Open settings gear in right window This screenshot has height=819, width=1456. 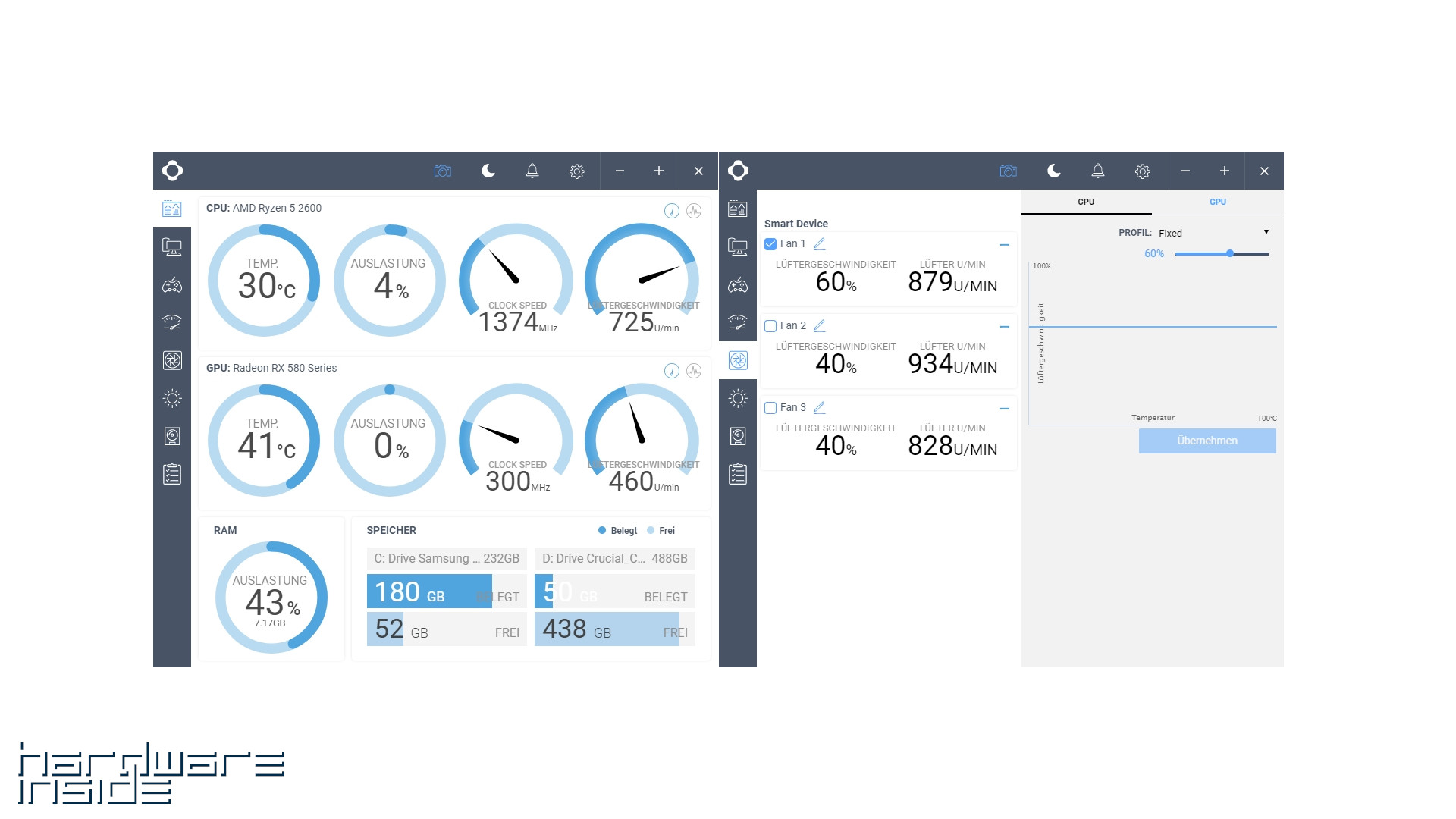[x=1143, y=171]
